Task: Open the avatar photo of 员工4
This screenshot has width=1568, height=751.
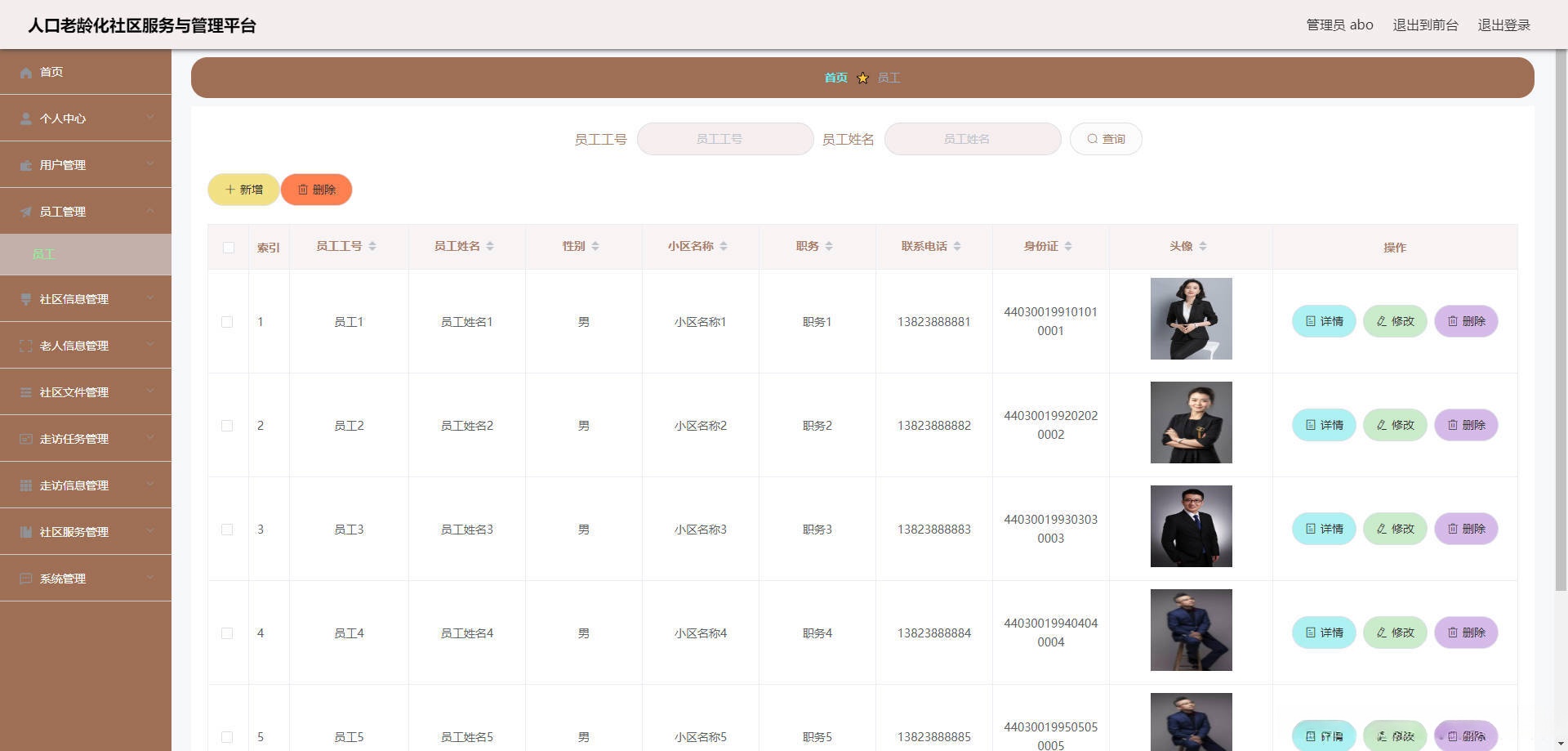Action: tap(1192, 630)
